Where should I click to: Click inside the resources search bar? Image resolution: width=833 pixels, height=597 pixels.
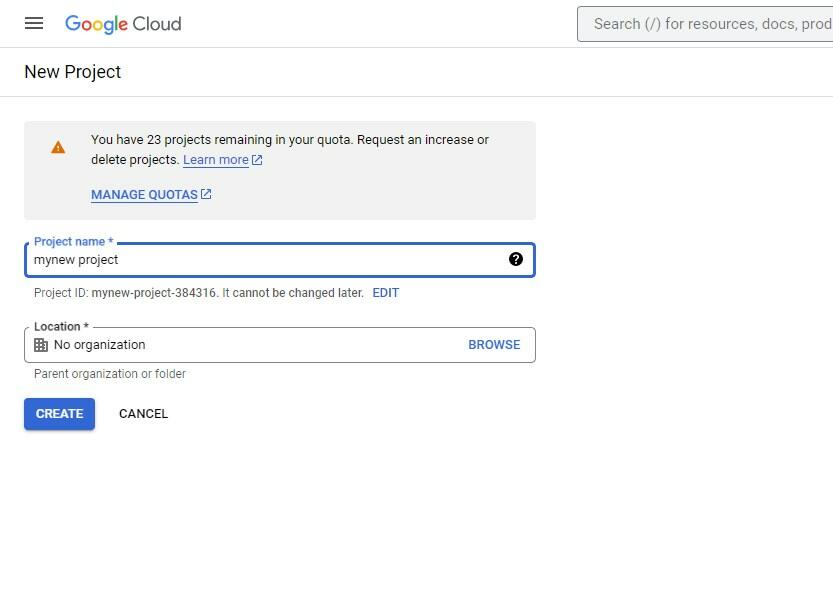click(x=700, y=24)
